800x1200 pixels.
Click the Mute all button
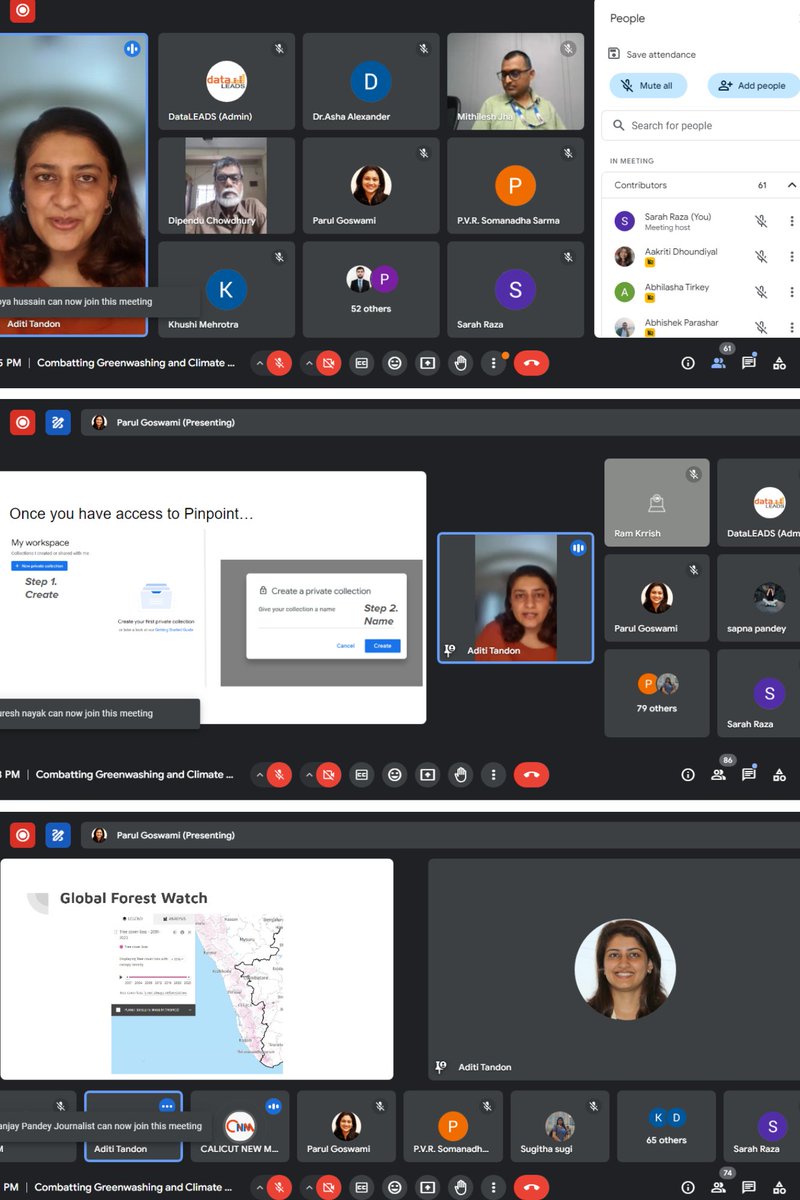[648, 86]
